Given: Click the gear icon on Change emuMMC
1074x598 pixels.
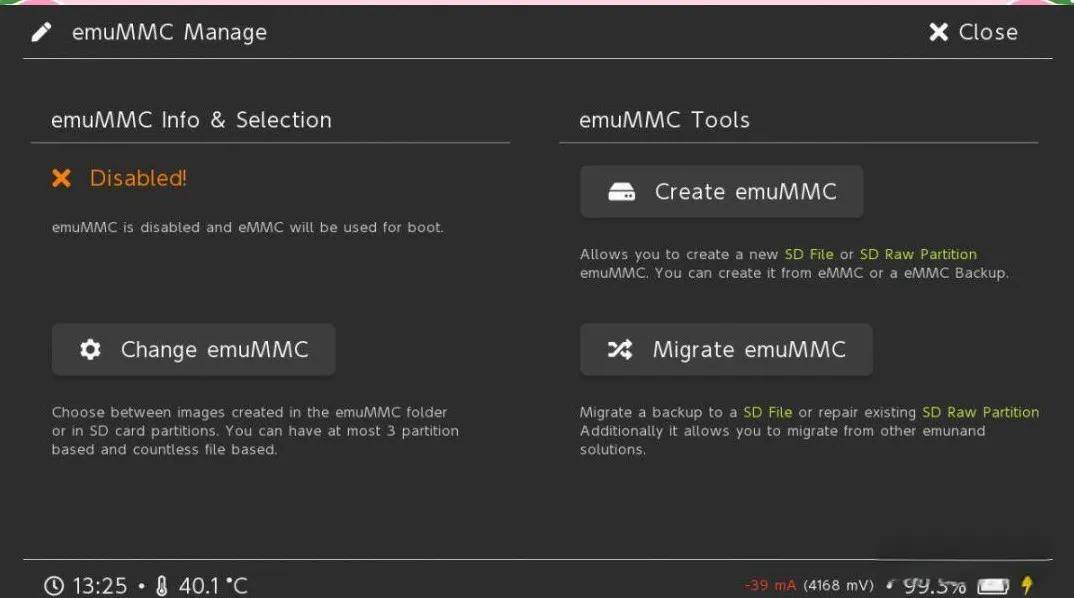Looking at the screenshot, I should tap(90, 349).
